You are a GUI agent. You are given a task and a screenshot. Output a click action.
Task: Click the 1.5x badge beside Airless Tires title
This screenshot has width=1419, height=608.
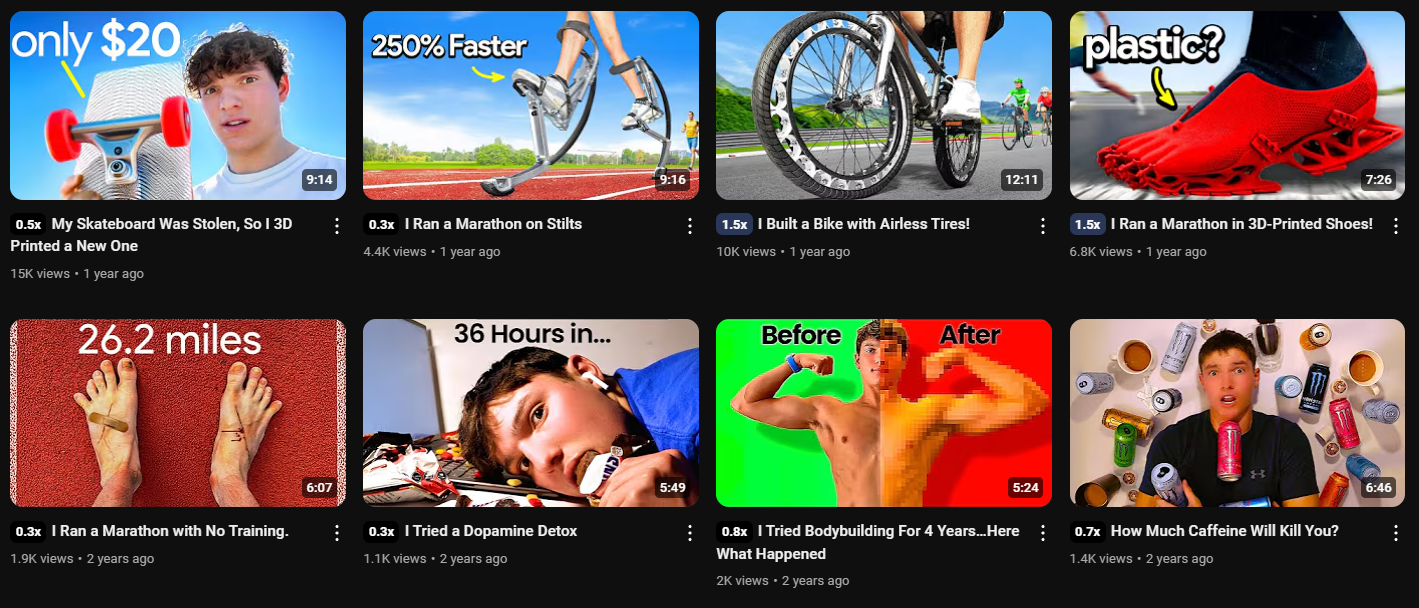(734, 225)
